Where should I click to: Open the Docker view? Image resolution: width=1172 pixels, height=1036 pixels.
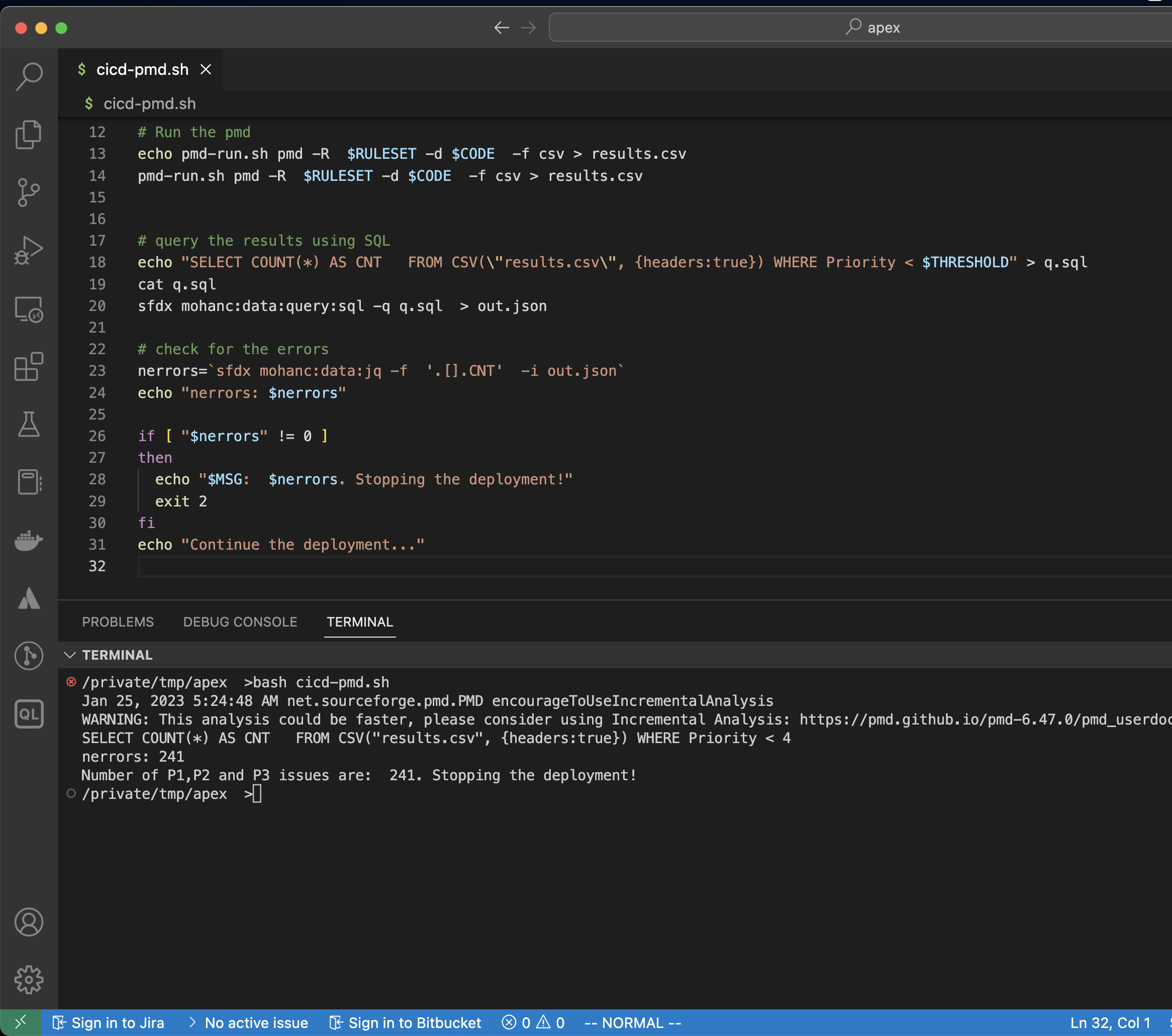[29, 540]
